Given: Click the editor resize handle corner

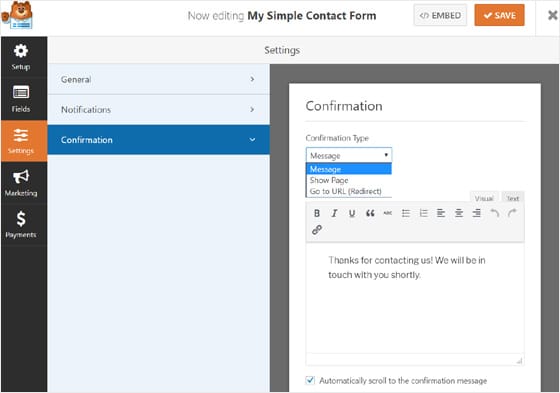Looking at the screenshot, I should click(519, 361).
